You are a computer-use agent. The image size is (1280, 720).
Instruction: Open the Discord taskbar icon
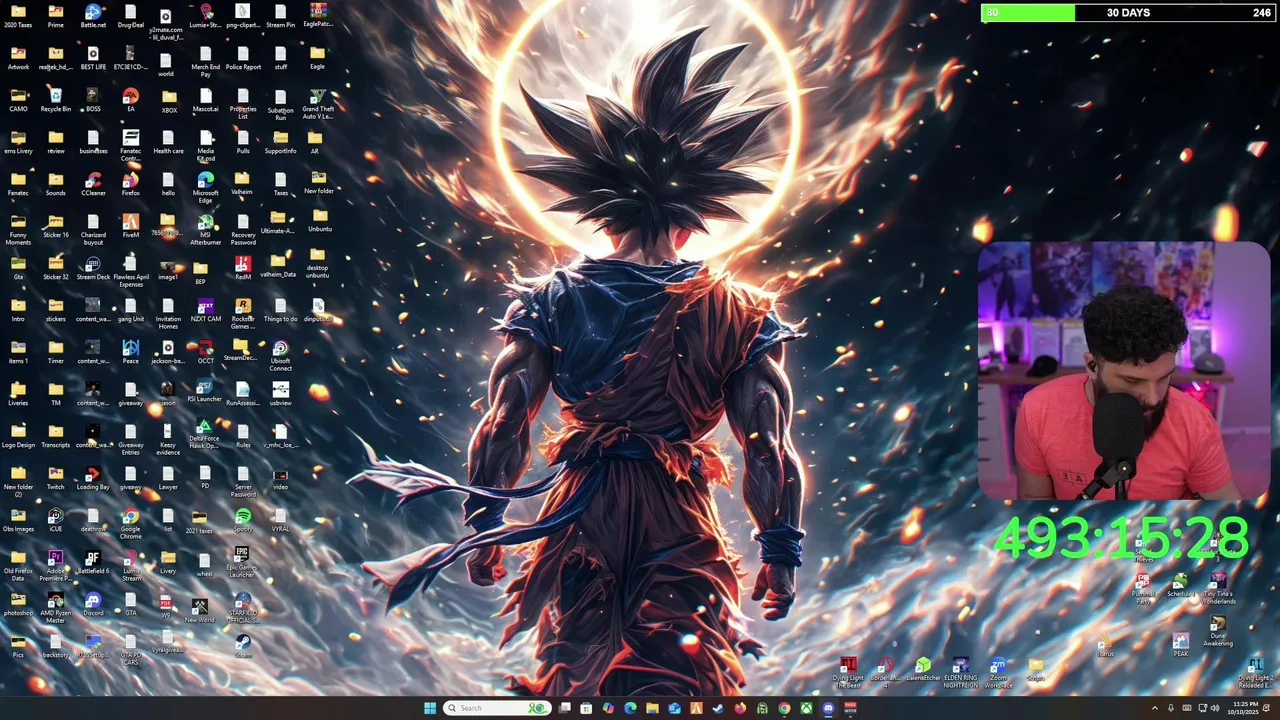pos(828,708)
